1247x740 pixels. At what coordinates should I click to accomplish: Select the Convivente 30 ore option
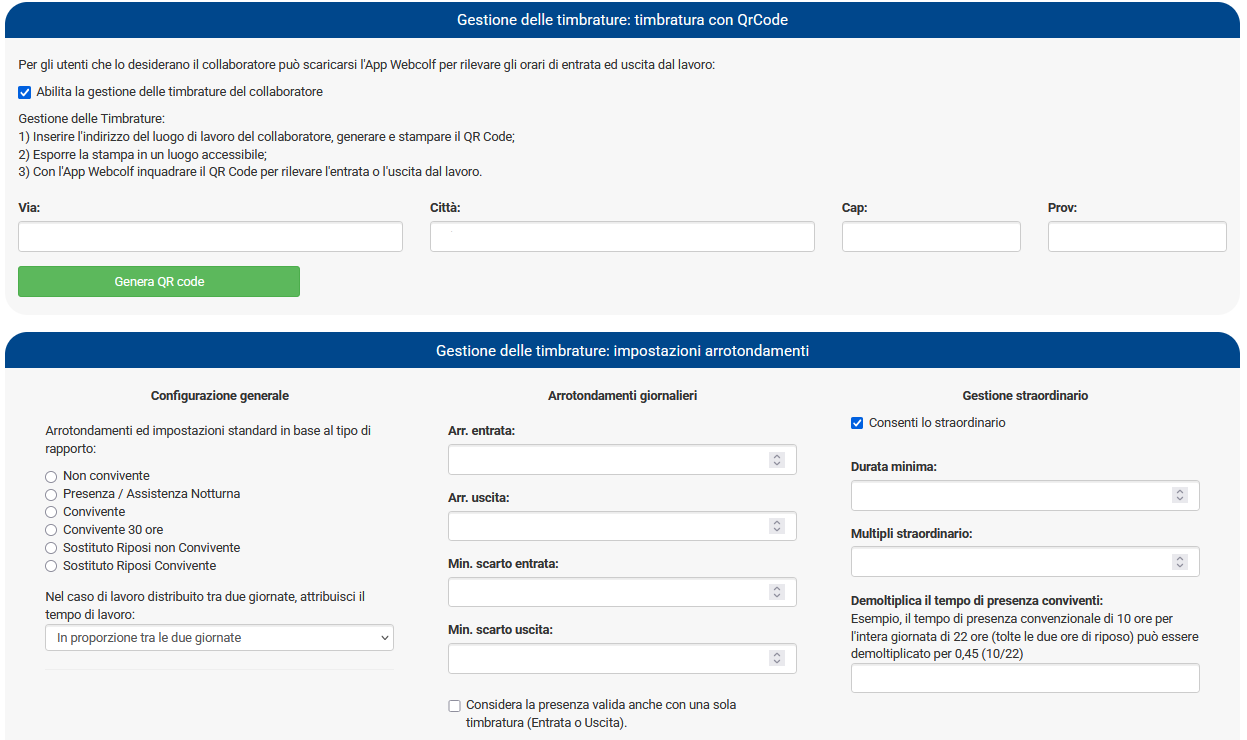(x=51, y=531)
